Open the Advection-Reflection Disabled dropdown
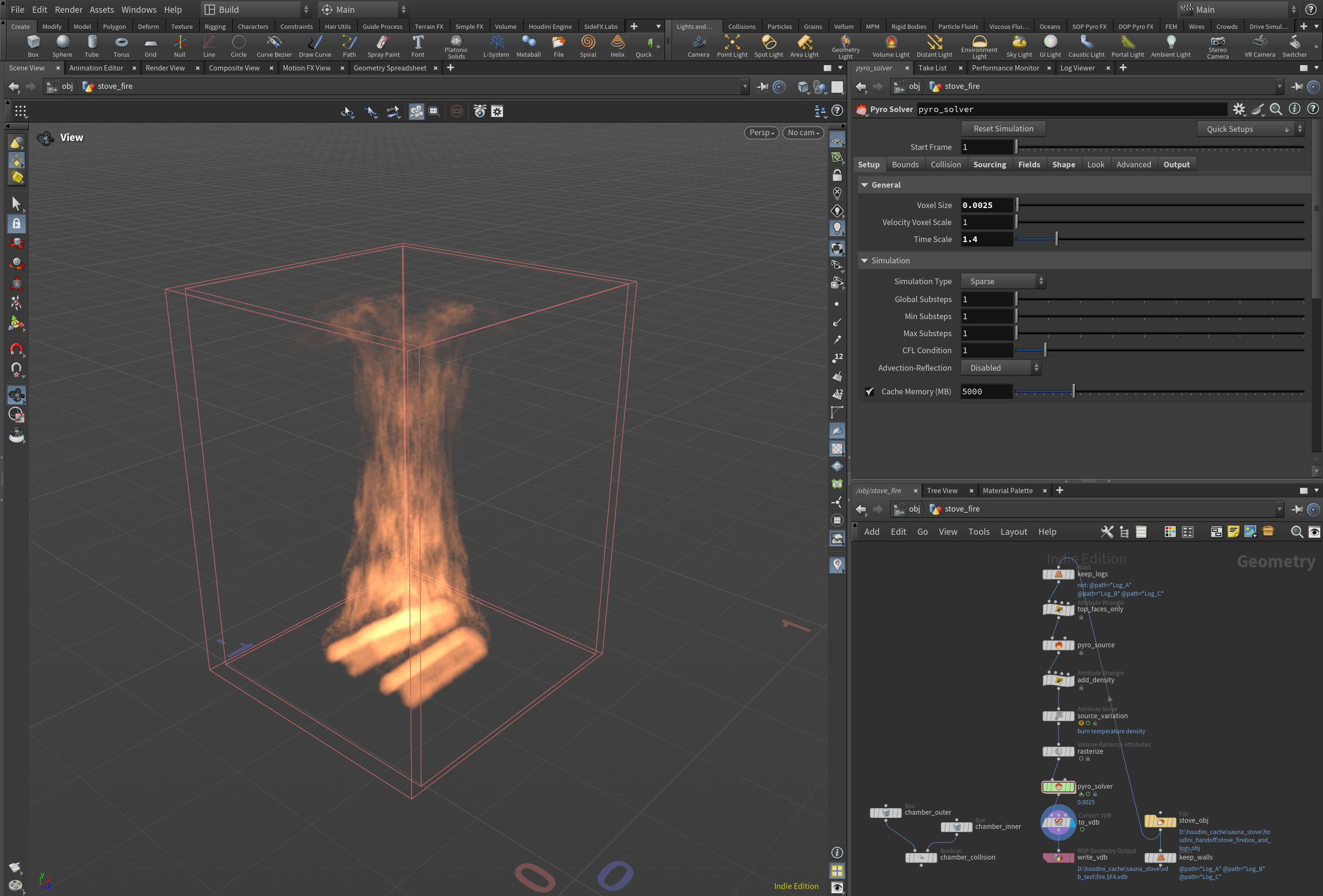The width and height of the screenshot is (1323, 896). point(1001,368)
